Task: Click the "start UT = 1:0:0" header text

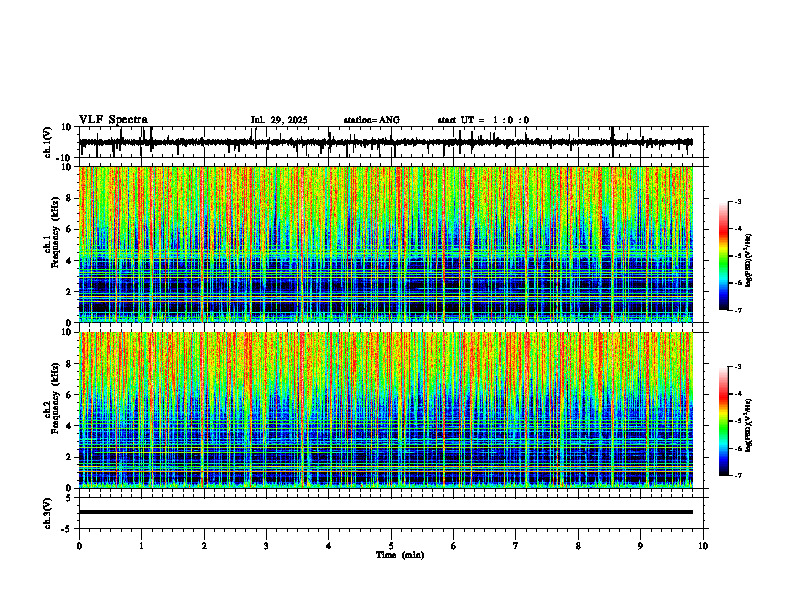Action: click(483, 120)
